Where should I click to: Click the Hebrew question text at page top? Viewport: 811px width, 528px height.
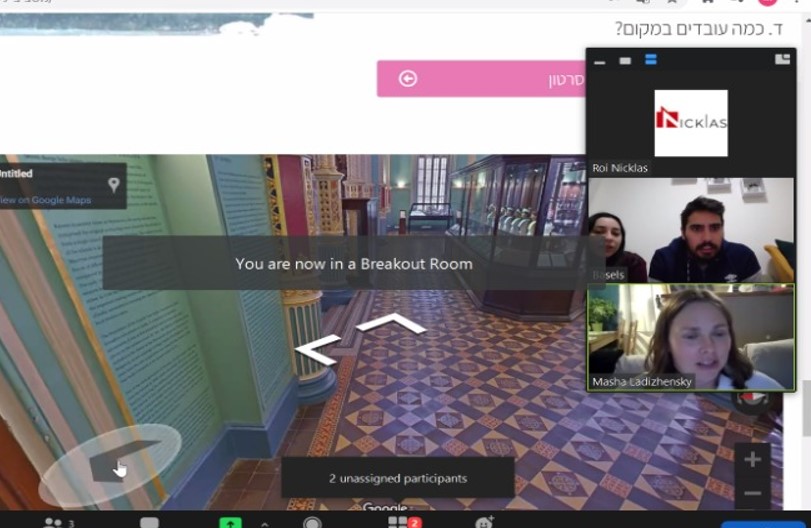point(699,29)
